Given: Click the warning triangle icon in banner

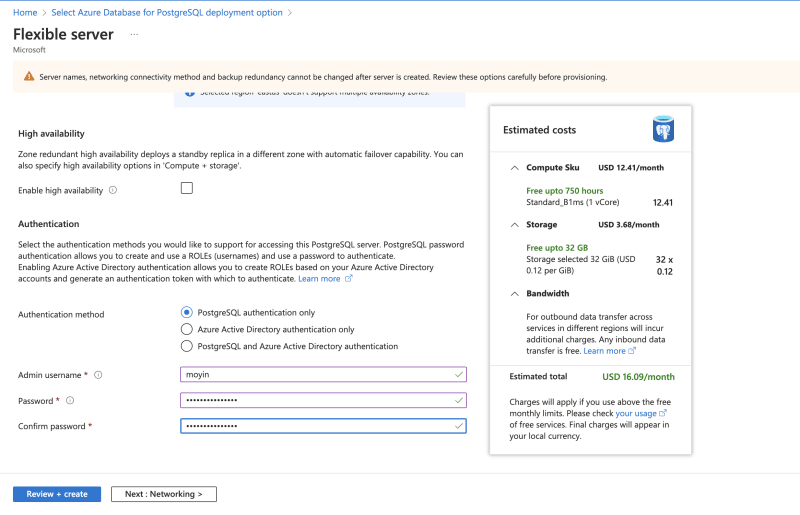Looking at the screenshot, I should click(x=29, y=77).
